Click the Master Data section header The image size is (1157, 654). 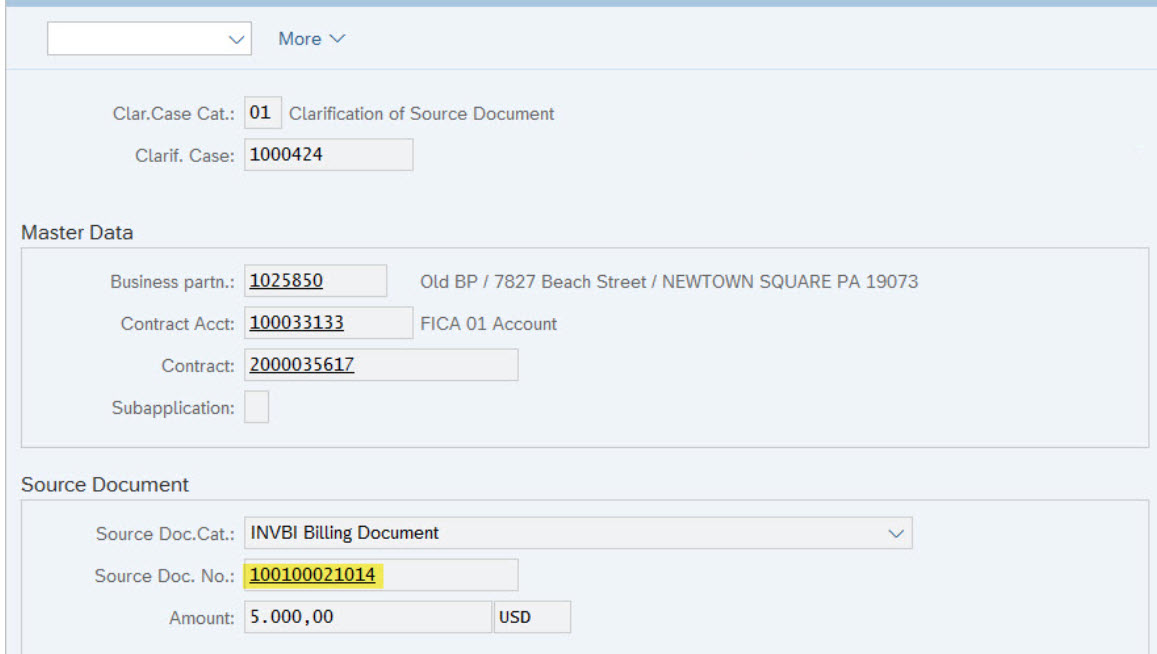point(77,233)
